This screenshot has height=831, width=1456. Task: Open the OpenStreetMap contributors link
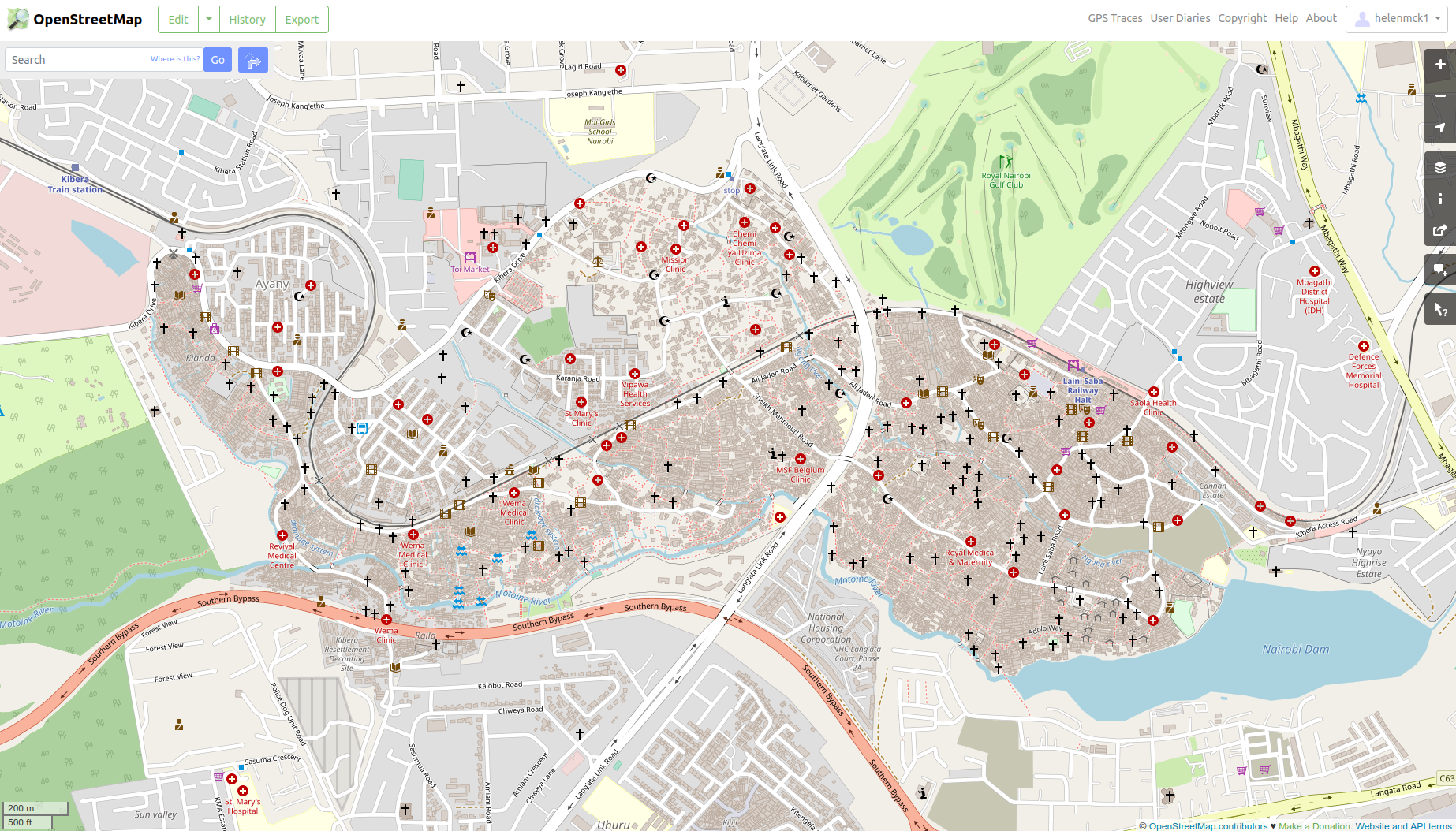[1208, 826]
